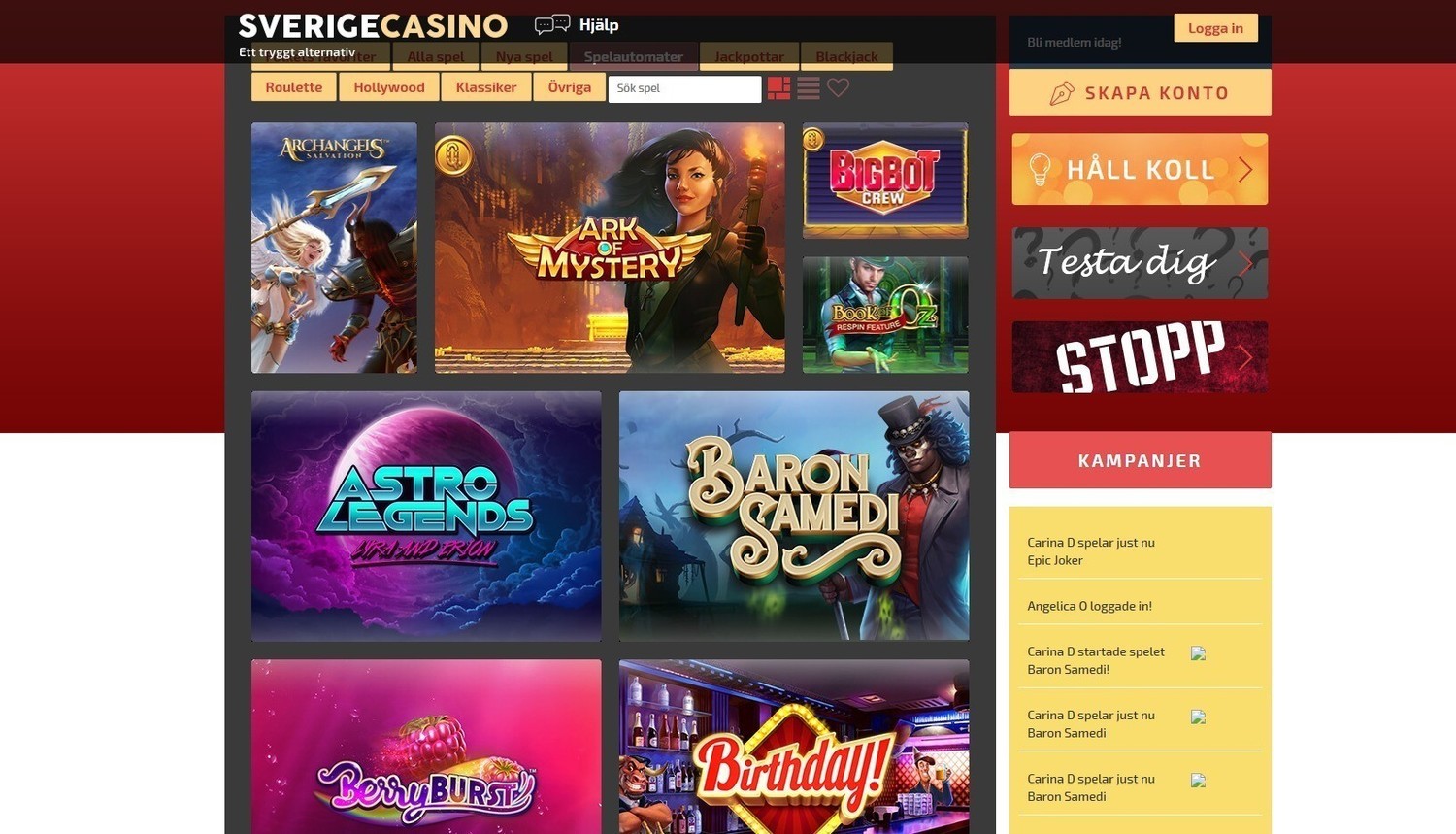
Task: Launch the Astro Legends game thumbnail
Action: 426,516
